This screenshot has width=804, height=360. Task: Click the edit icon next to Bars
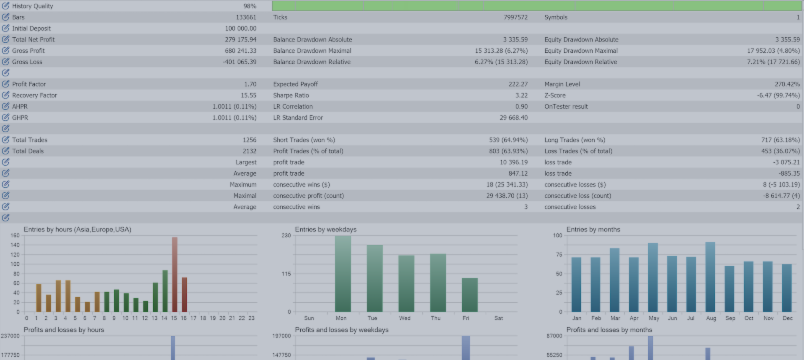(6, 17)
